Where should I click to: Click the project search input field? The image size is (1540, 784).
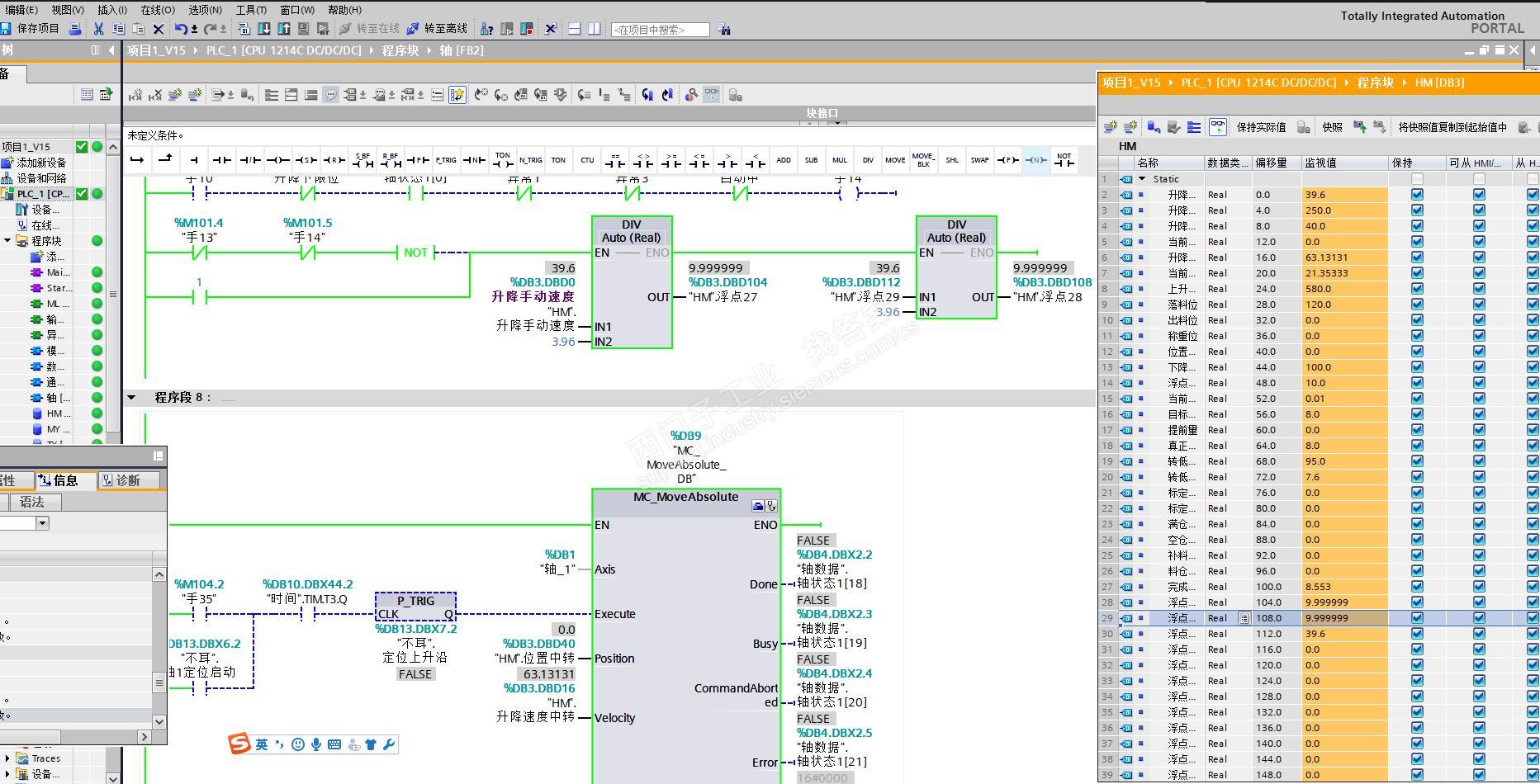tap(660, 30)
